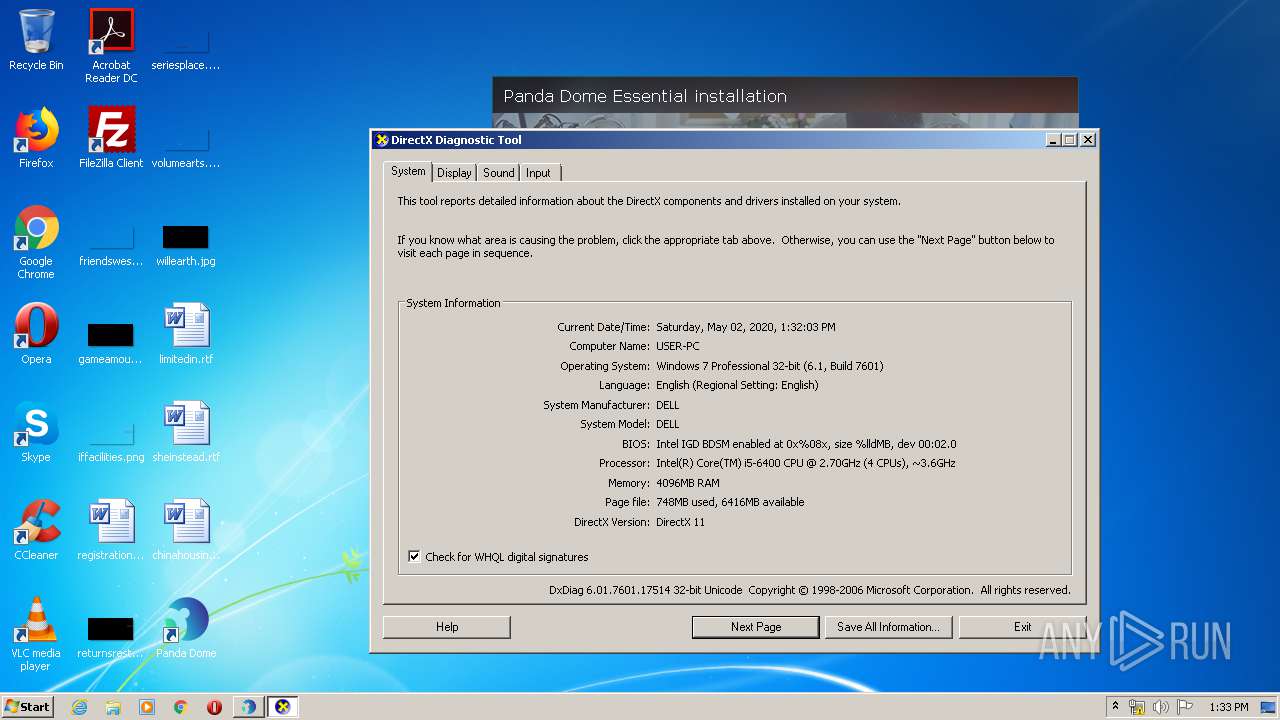Click Opera icon in the taskbar
The width and height of the screenshot is (1280, 720).
(x=214, y=707)
